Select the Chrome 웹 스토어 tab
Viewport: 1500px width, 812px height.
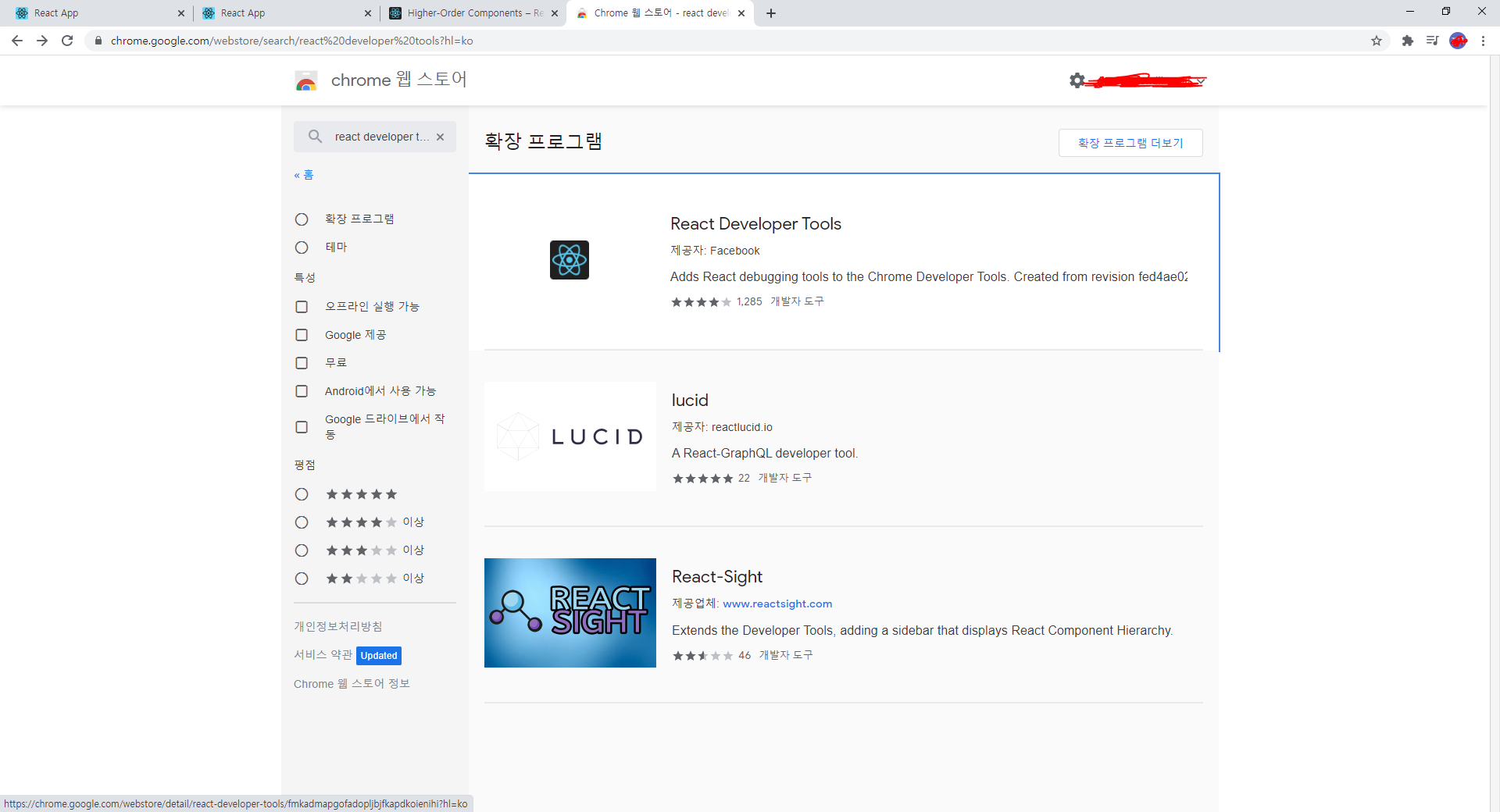660,13
